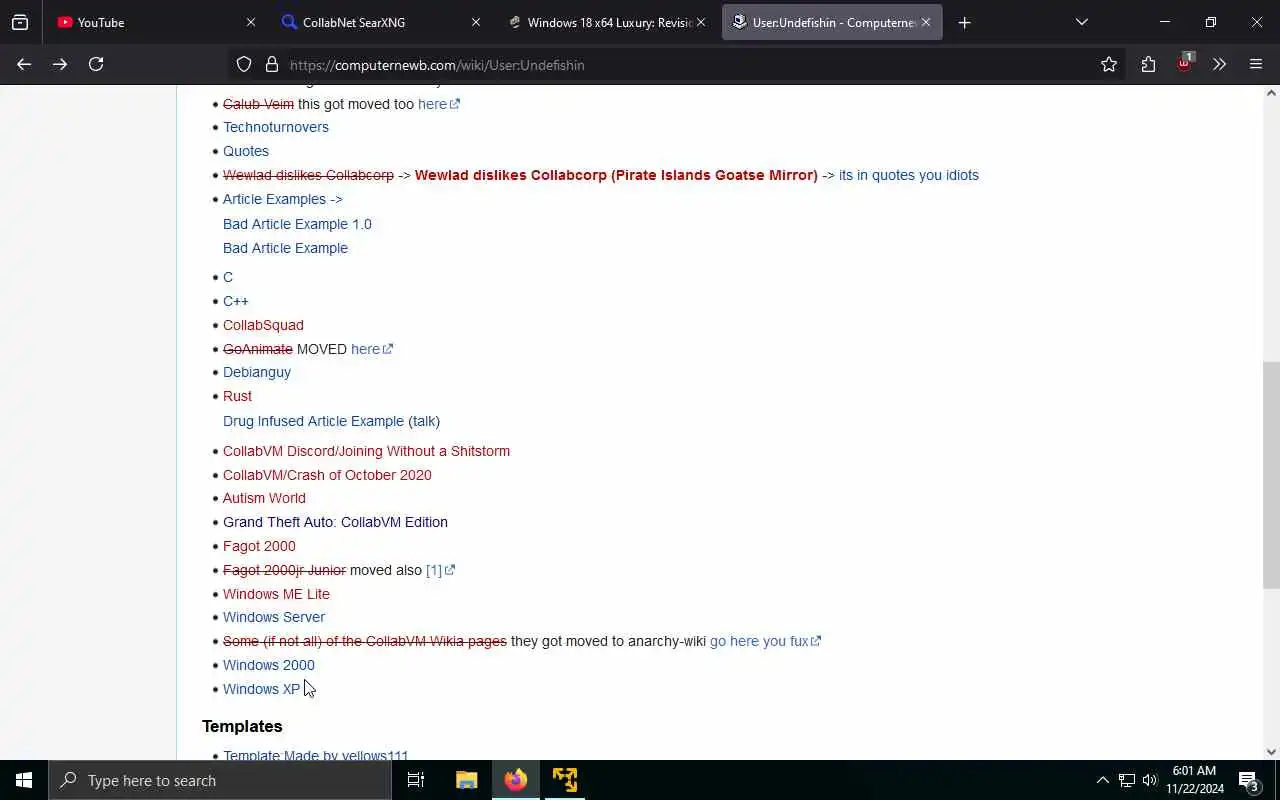Open the Rust red link

[237, 396]
